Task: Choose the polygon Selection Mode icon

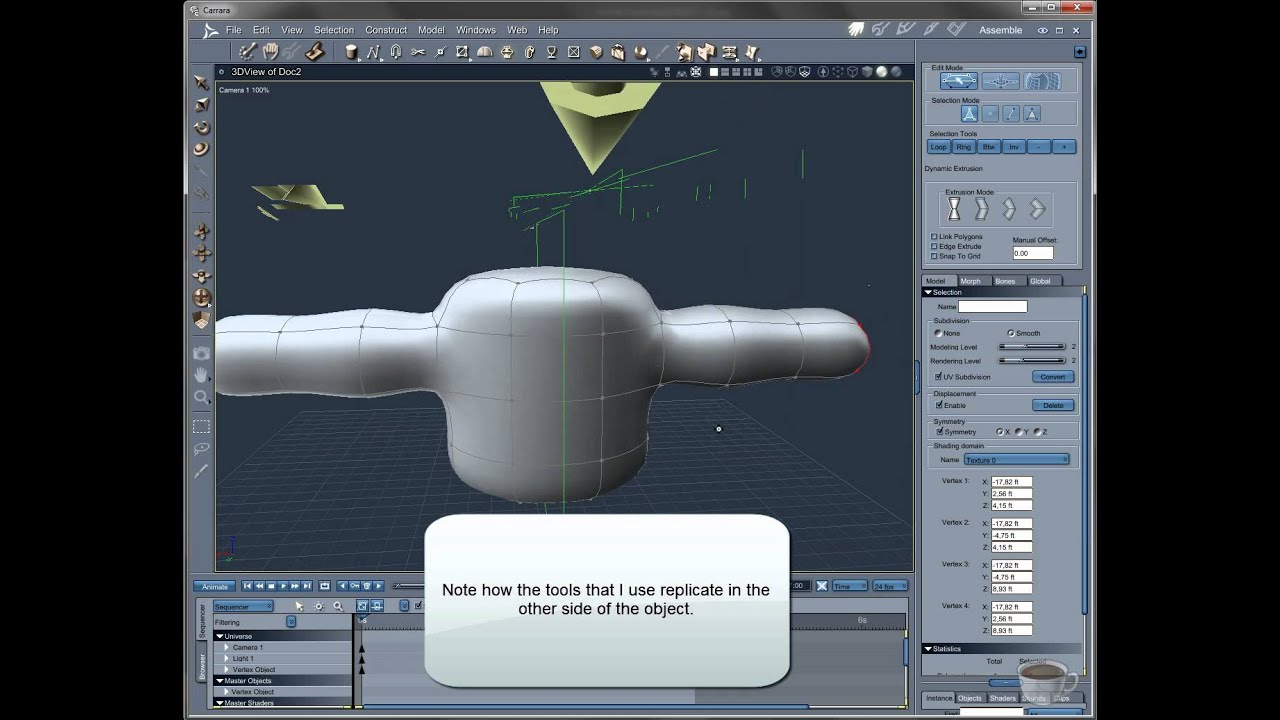Action: coord(1032,114)
